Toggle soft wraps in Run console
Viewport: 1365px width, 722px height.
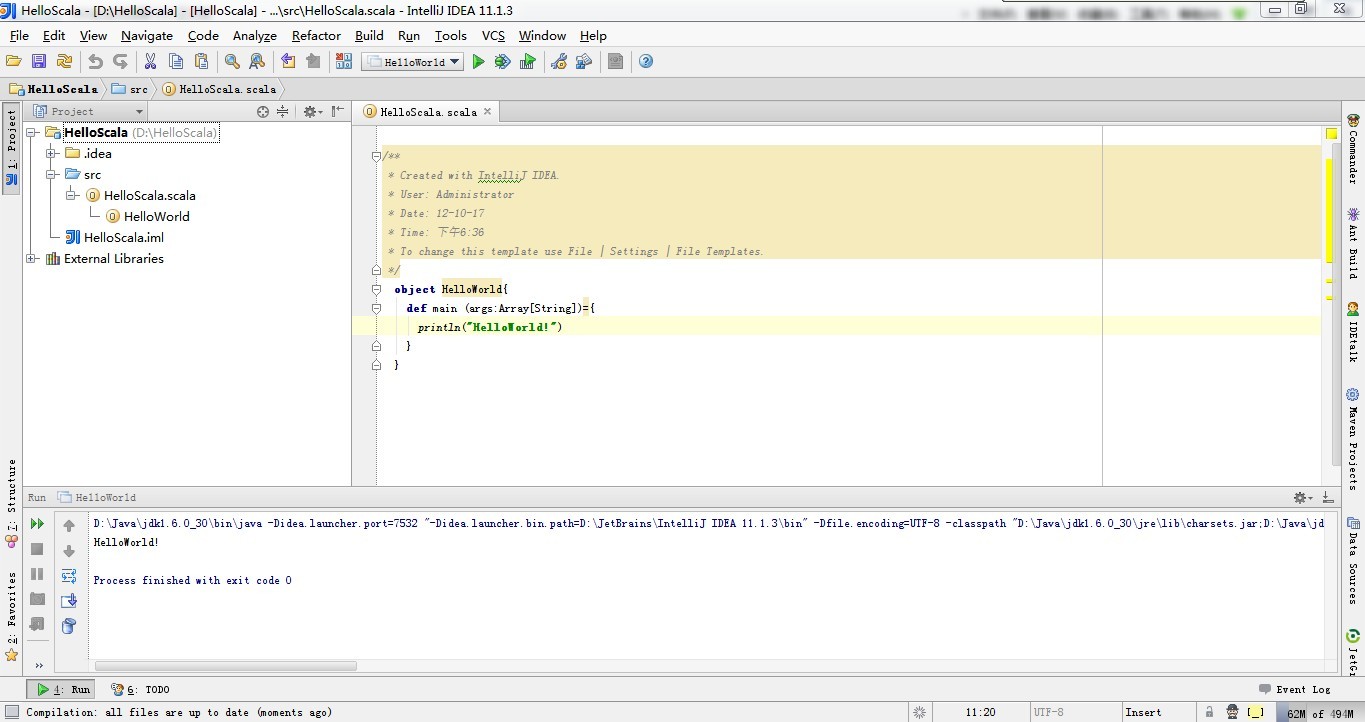point(69,575)
